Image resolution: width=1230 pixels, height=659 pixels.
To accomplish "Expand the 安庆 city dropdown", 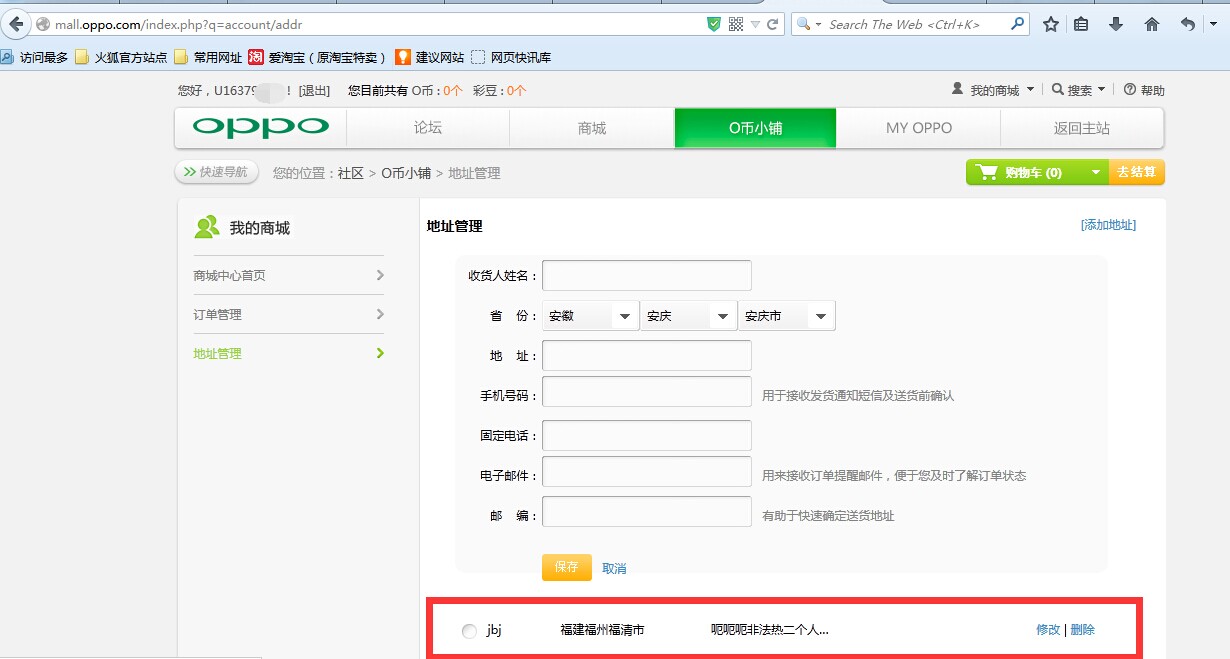I will [x=688, y=316].
